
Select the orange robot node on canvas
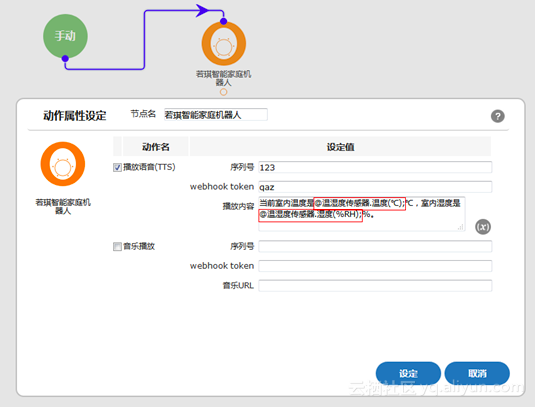[223, 44]
